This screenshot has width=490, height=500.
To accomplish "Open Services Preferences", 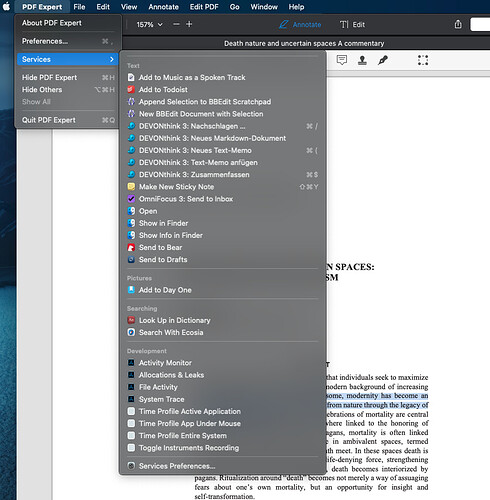I will 223,466.
